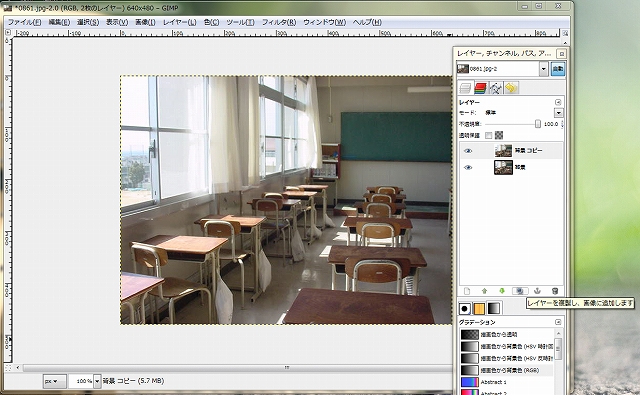Image resolution: width=640 pixels, height=395 pixels.
Task: Click the opacity value stepper arrows
Action: point(562,124)
